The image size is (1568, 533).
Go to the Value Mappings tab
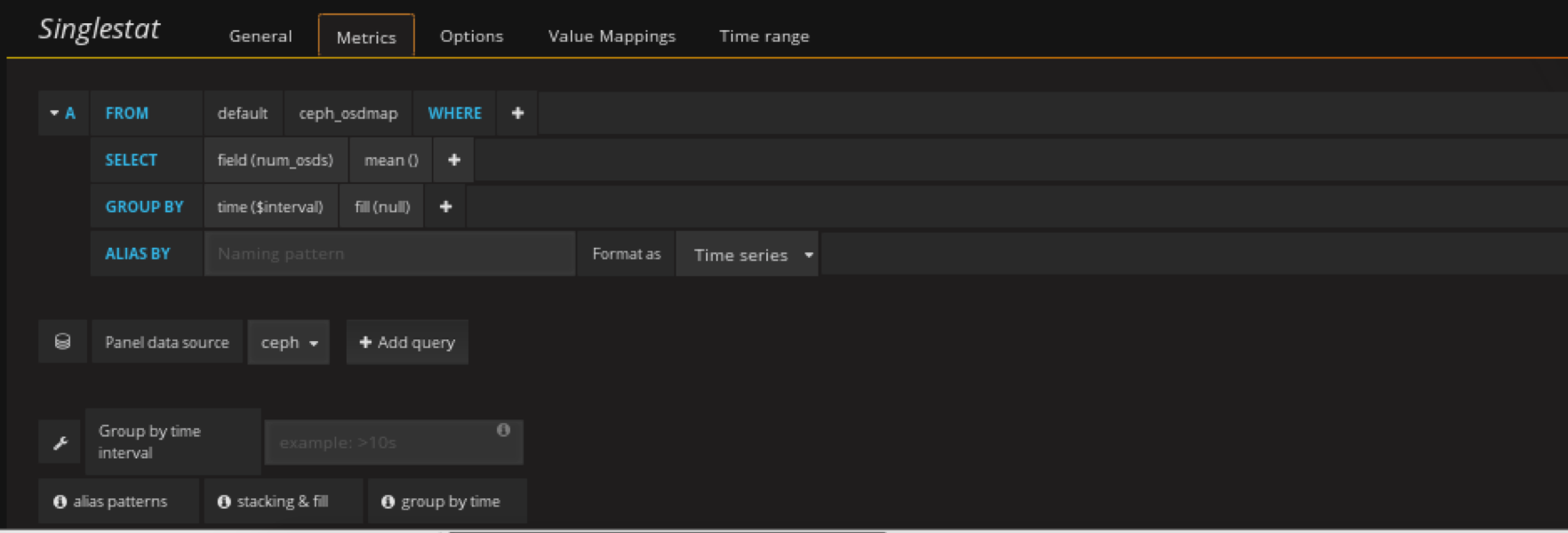pyautogui.click(x=612, y=36)
